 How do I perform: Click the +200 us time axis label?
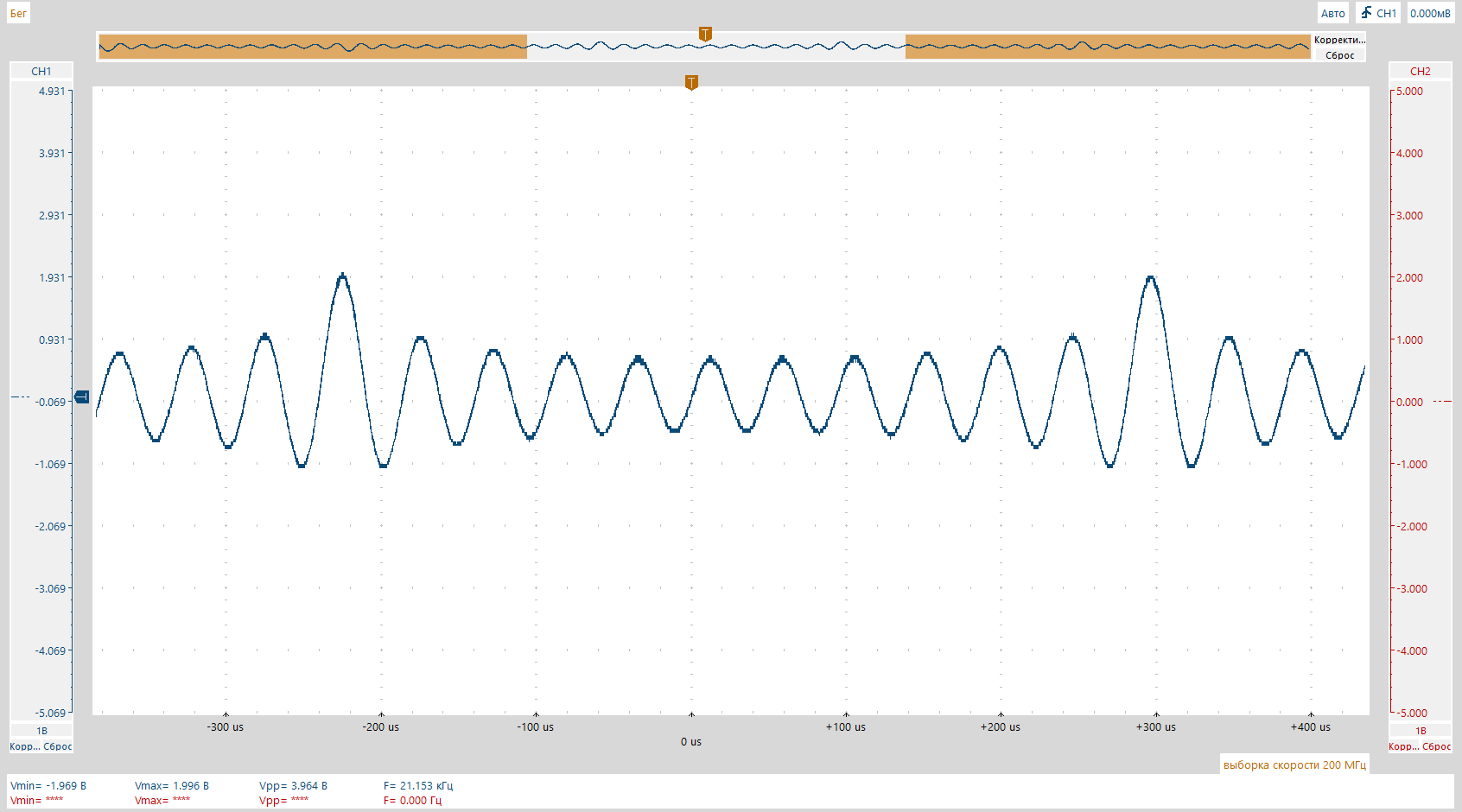click(1001, 726)
